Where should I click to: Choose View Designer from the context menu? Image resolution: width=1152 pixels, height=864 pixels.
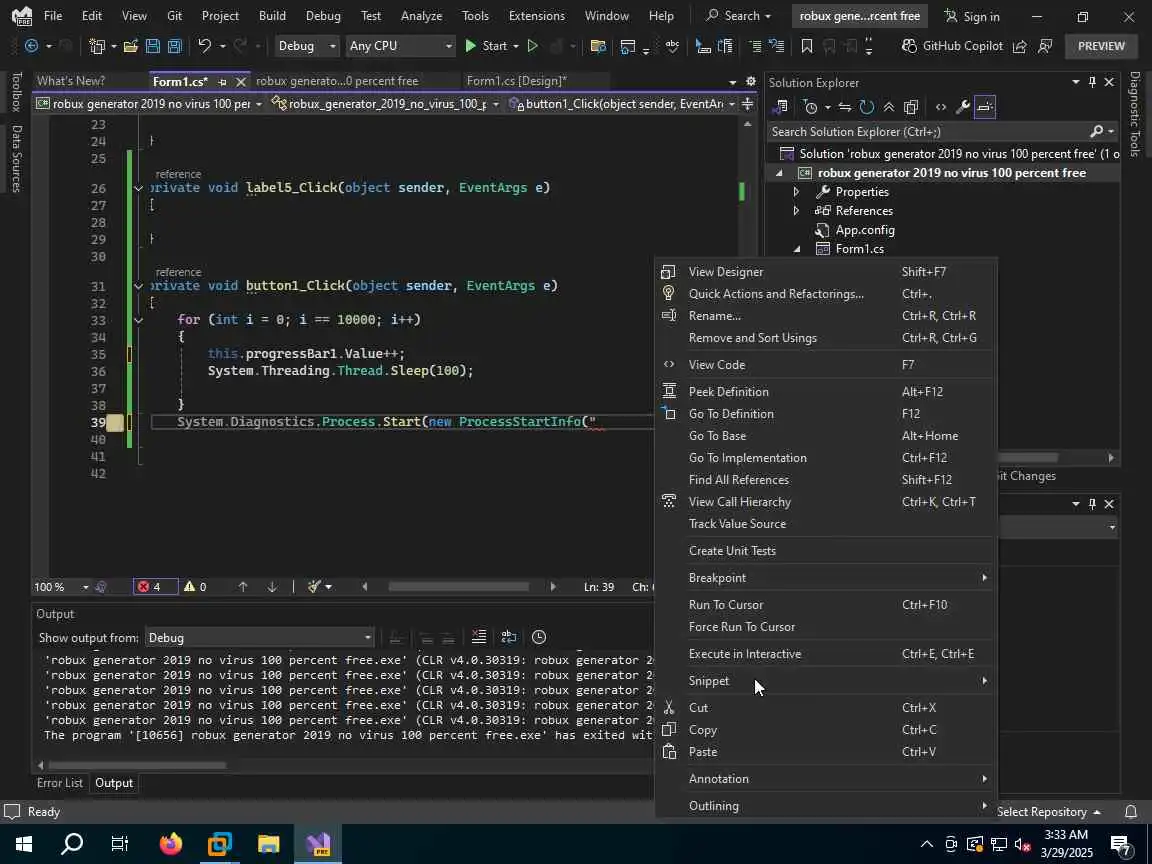826,272
